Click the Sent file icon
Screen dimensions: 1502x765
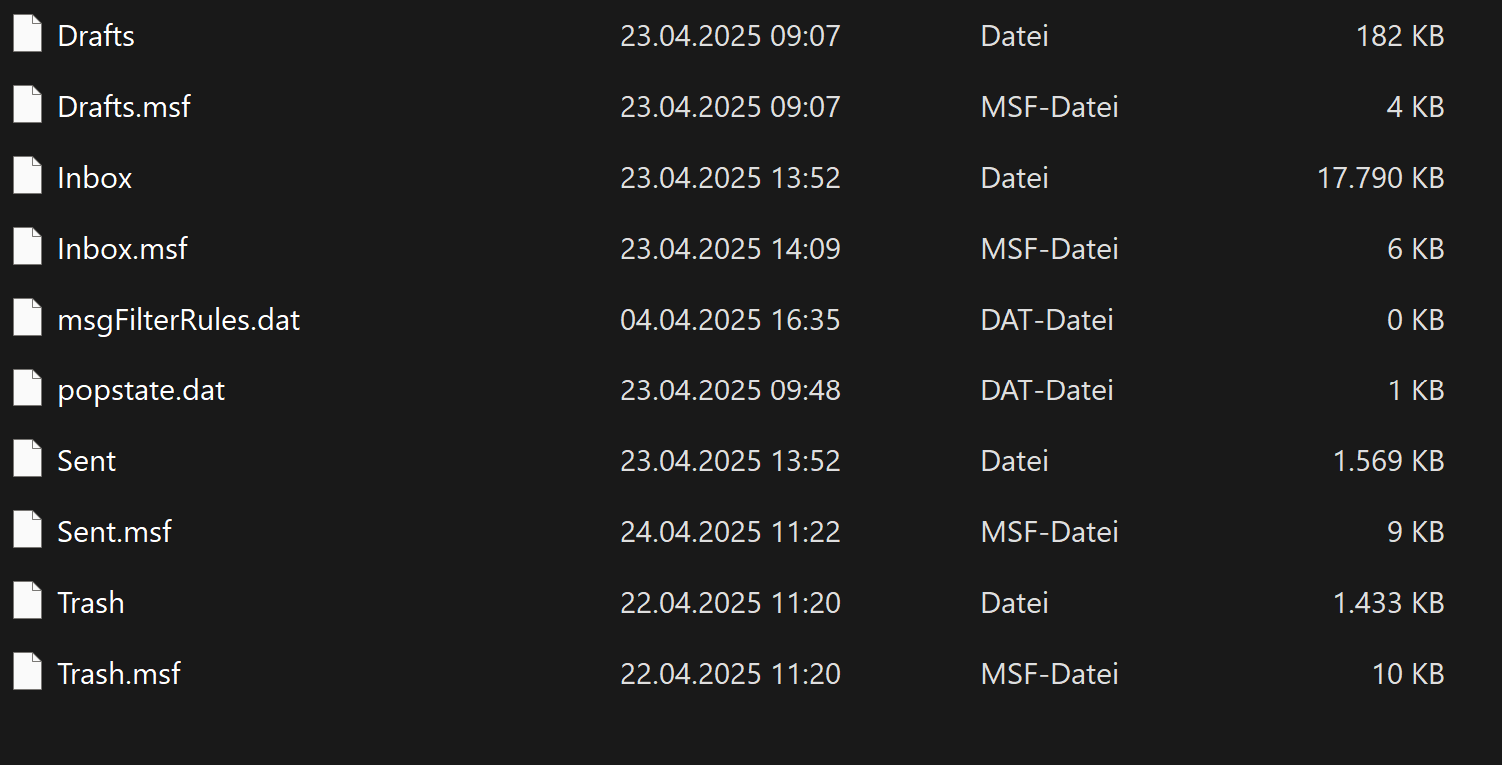pos(27,461)
